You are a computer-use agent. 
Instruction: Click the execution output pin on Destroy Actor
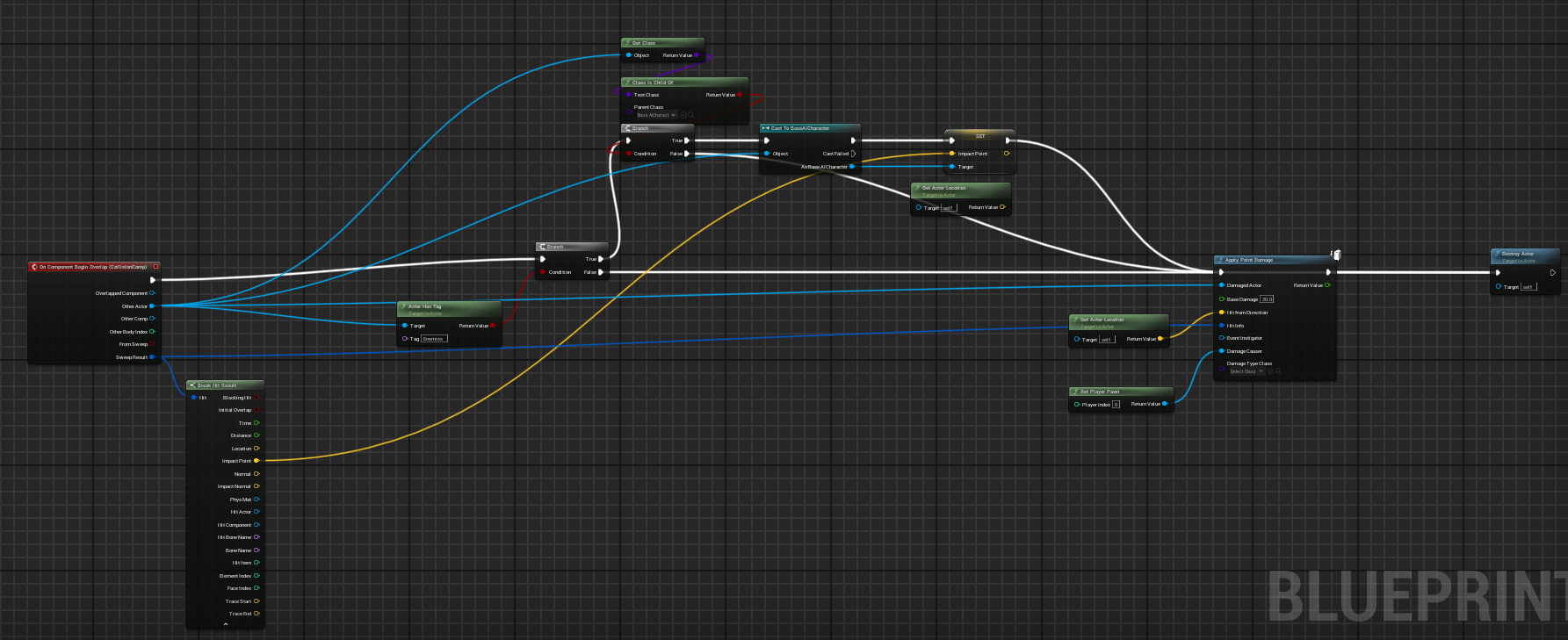click(1552, 272)
